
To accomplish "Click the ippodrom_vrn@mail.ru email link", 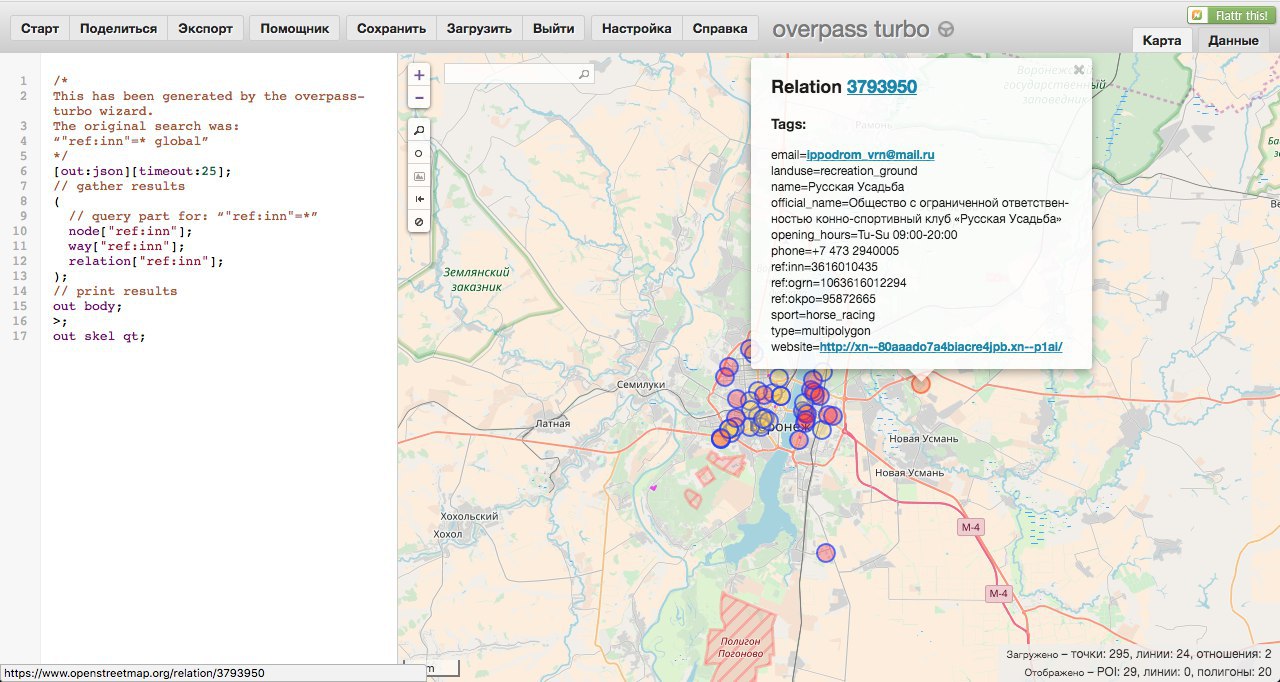I will [870, 155].
